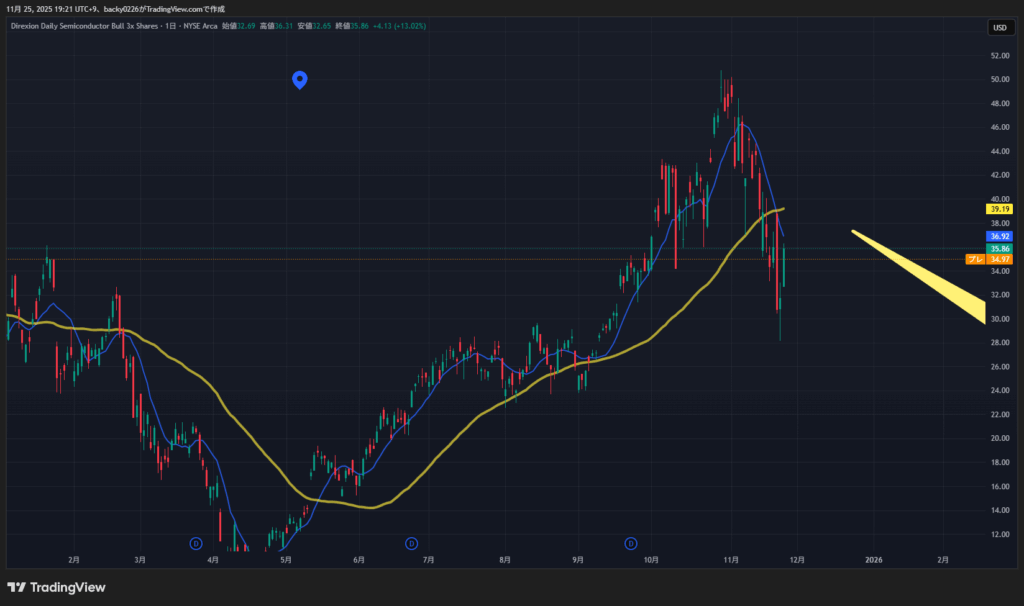Open the USD currency selector
Image resolution: width=1024 pixels, height=606 pixels.
tap(999, 27)
